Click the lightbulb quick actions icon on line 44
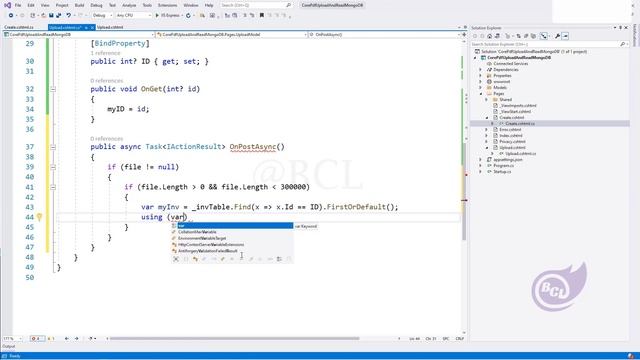 (39, 217)
